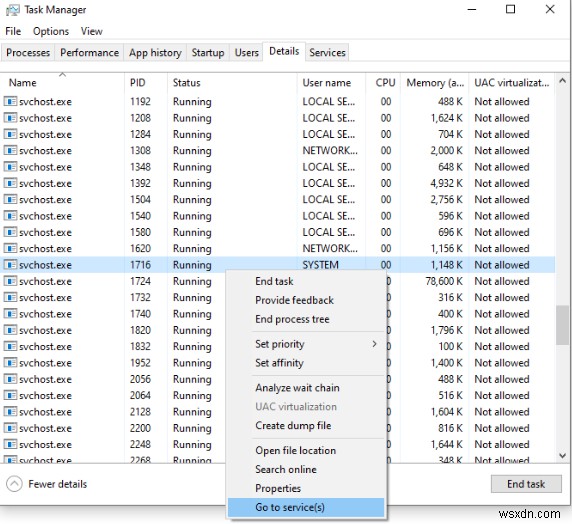Viewport: 572px width, 524px height.
Task: Sort by UAC virtualization column header
Action: (511, 83)
